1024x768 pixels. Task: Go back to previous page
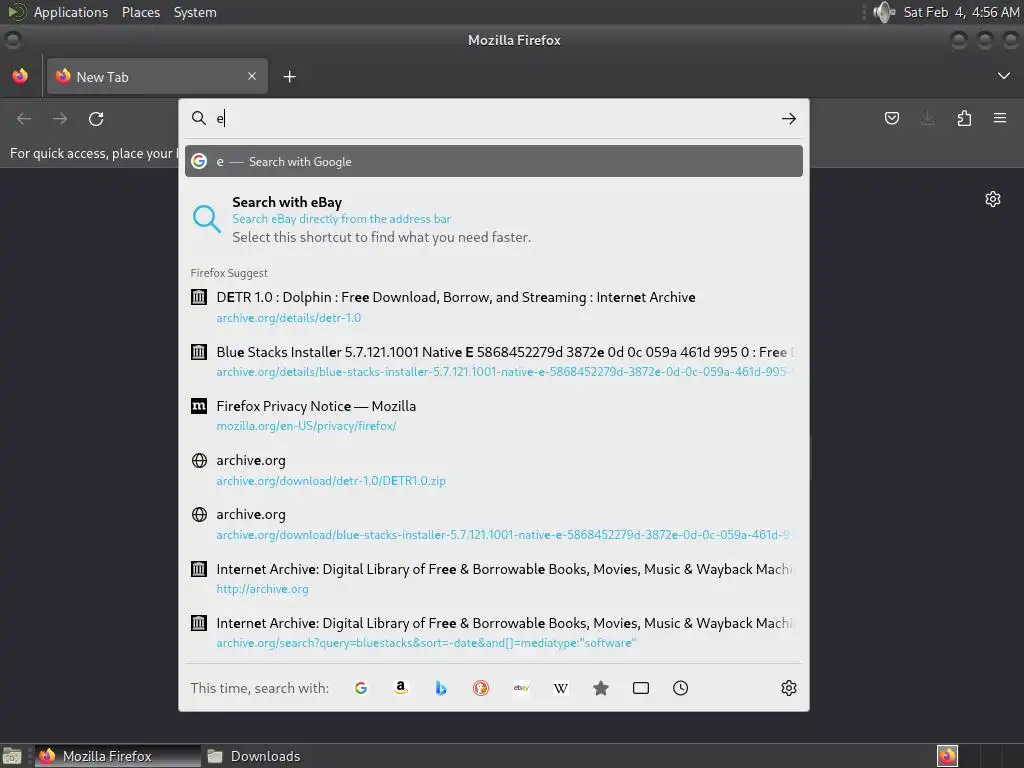click(24, 119)
